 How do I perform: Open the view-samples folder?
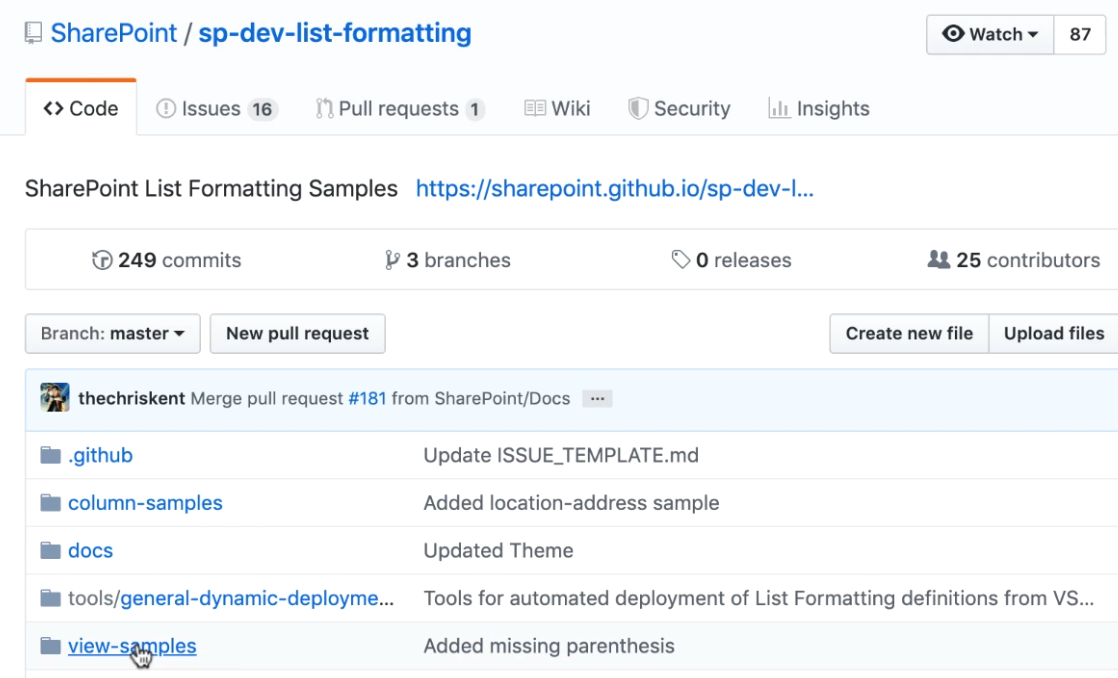point(132,646)
